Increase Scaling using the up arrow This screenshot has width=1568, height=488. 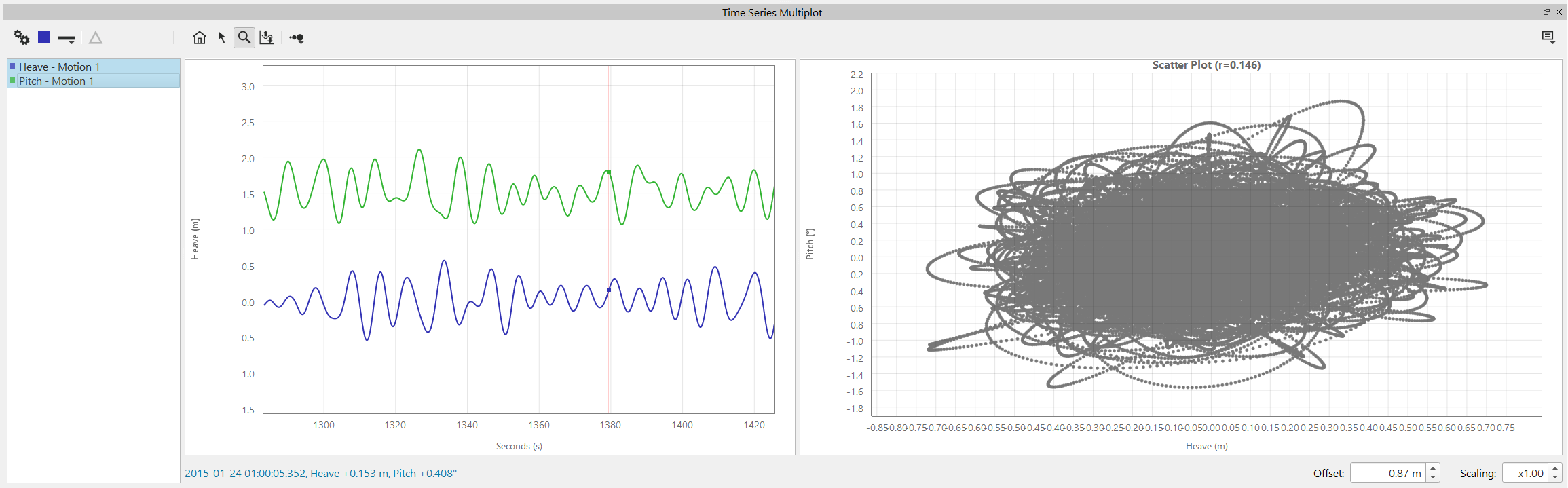[1555, 469]
